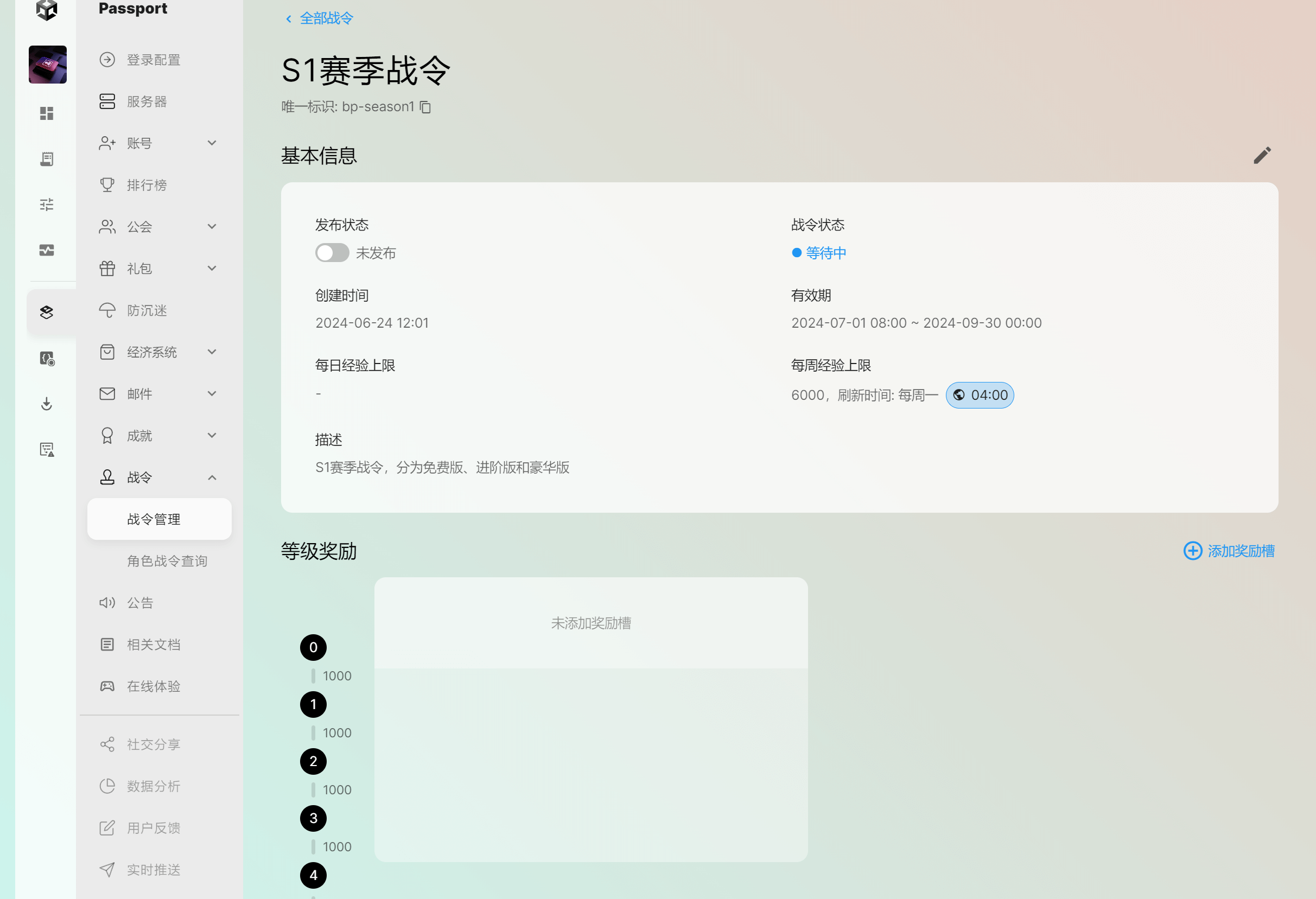Click 添加奖励槽 button

click(x=1229, y=551)
